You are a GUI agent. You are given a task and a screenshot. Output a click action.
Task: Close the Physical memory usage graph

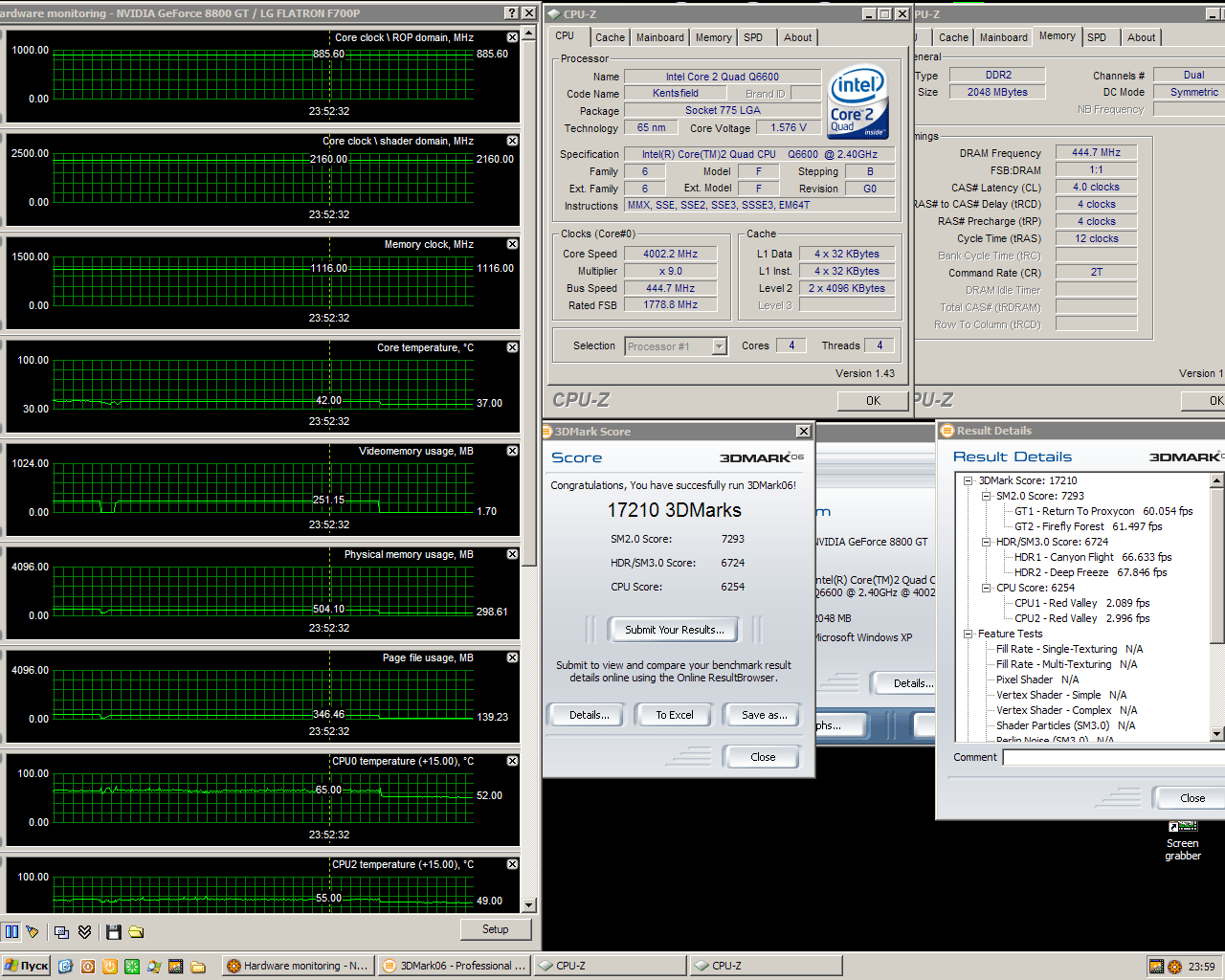pyautogui.click(x=512, y=554)
